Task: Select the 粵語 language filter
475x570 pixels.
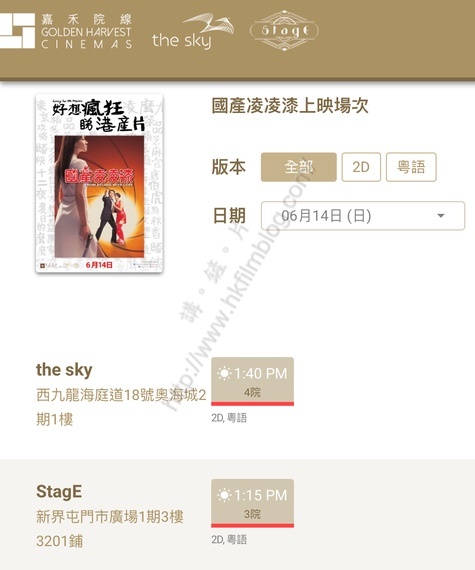Action: 411,167
